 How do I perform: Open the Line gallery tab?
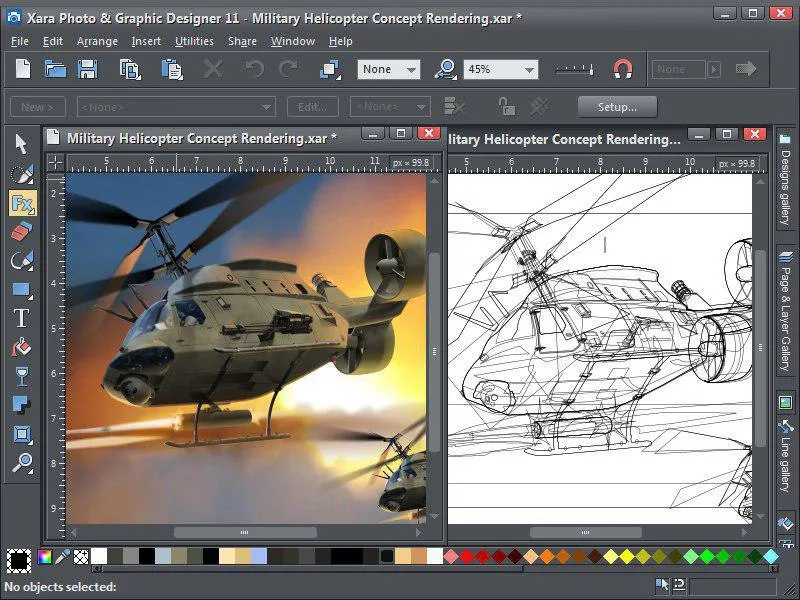[785, 456]
